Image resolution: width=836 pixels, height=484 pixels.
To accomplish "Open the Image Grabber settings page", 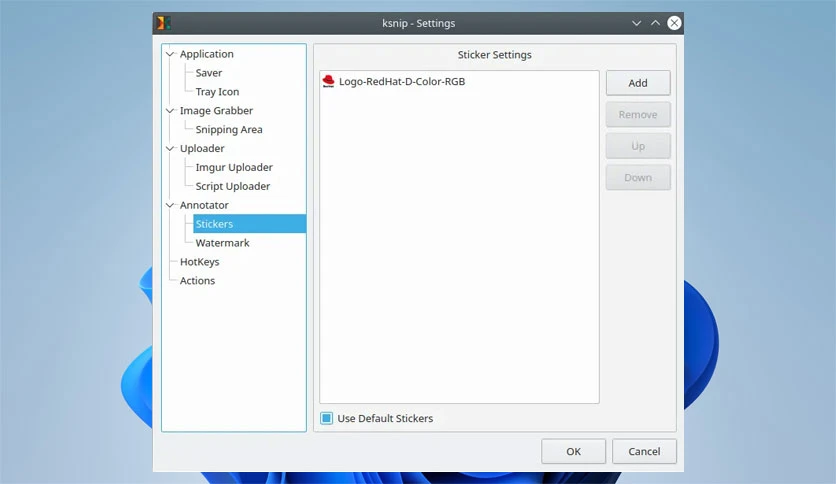I will pyautogui.click(x=216, y=110).
